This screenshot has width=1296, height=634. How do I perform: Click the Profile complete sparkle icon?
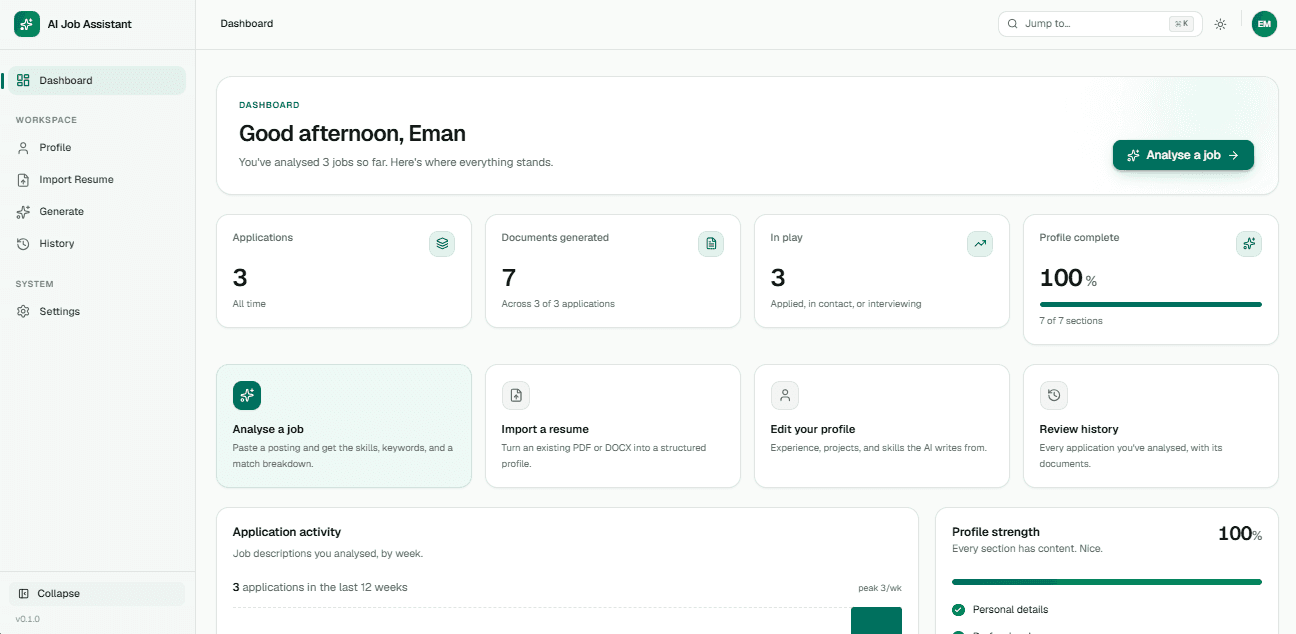pos(1248,243)
